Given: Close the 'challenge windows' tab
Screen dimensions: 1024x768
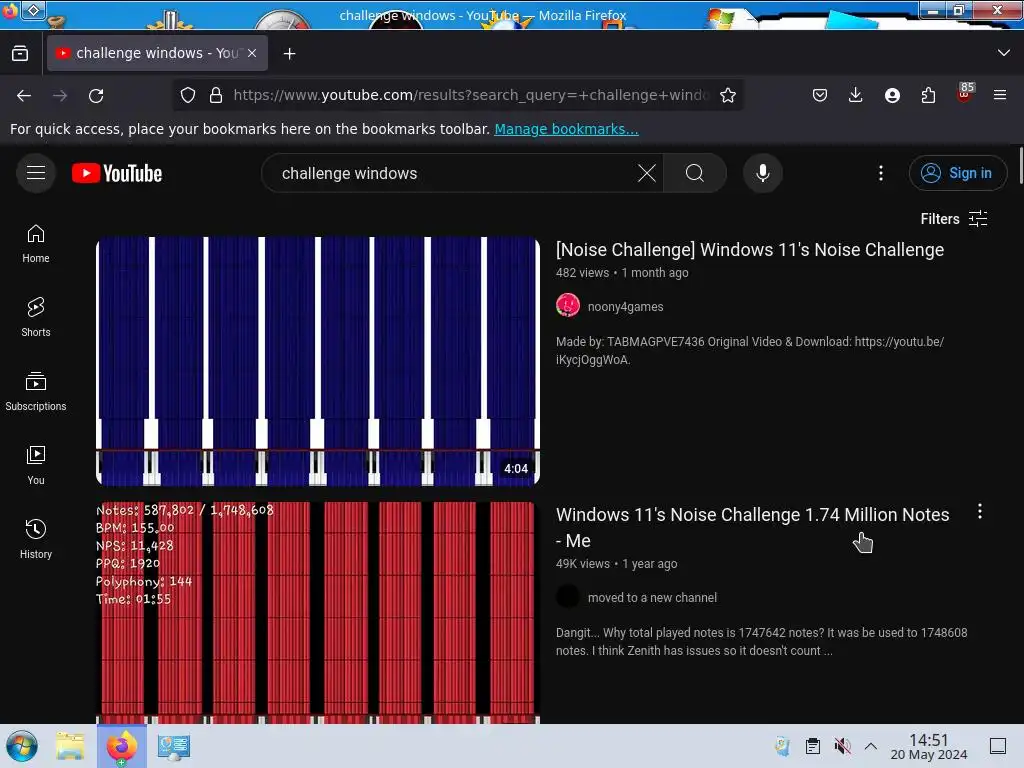Looking at the screenshot, I should coord(252,54).
